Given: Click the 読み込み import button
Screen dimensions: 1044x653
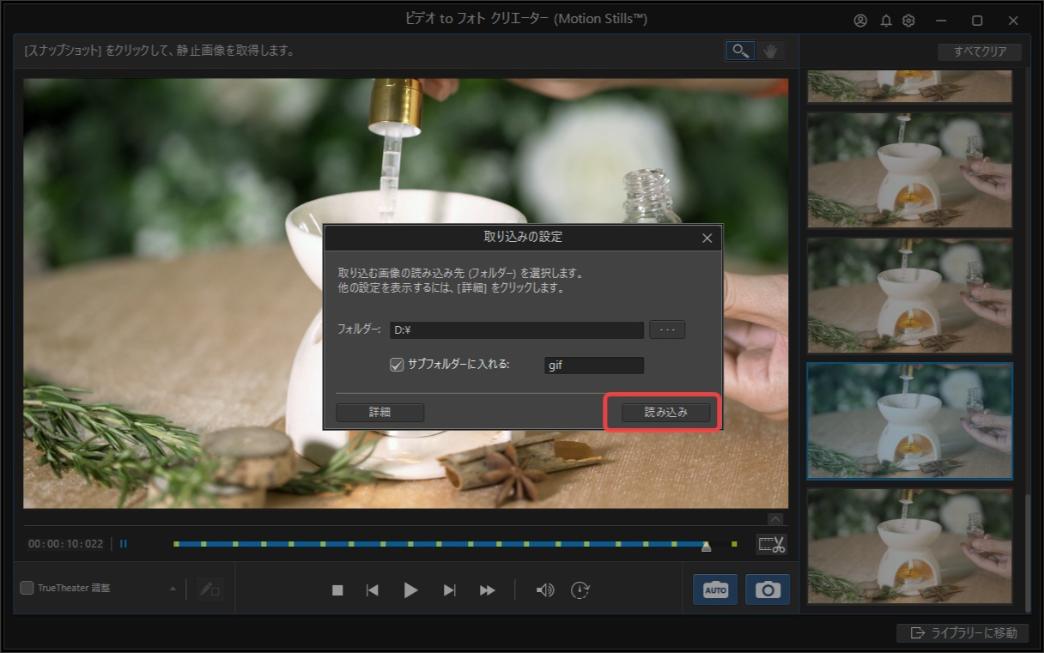Looking at the screenshot, I should [662, 411].
